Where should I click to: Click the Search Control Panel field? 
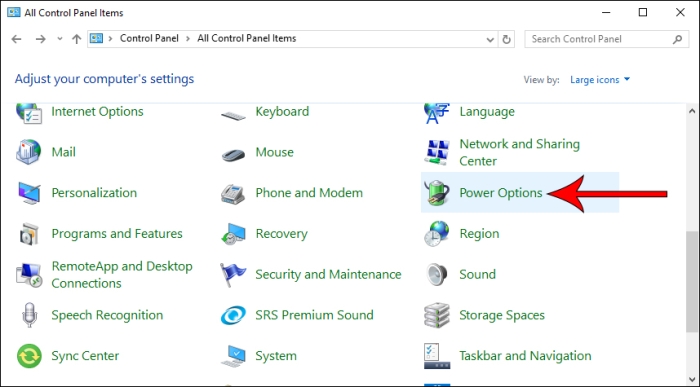point(607,39)
